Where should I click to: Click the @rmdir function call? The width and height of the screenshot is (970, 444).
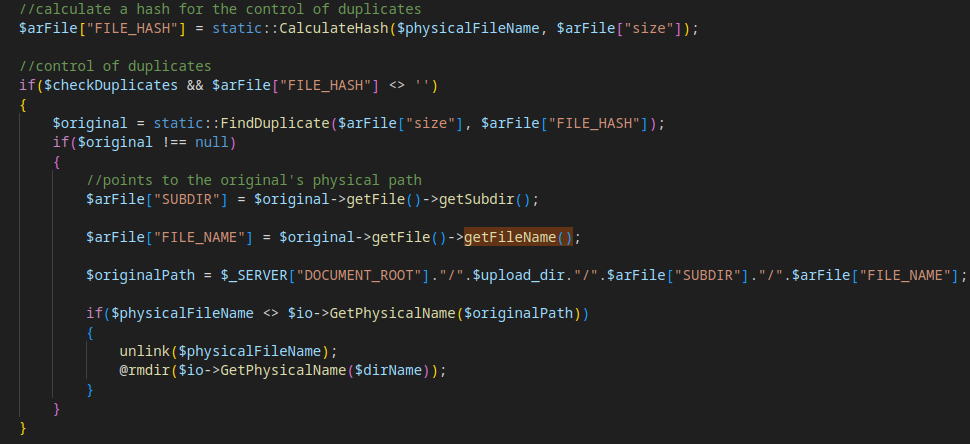(144, 370)
